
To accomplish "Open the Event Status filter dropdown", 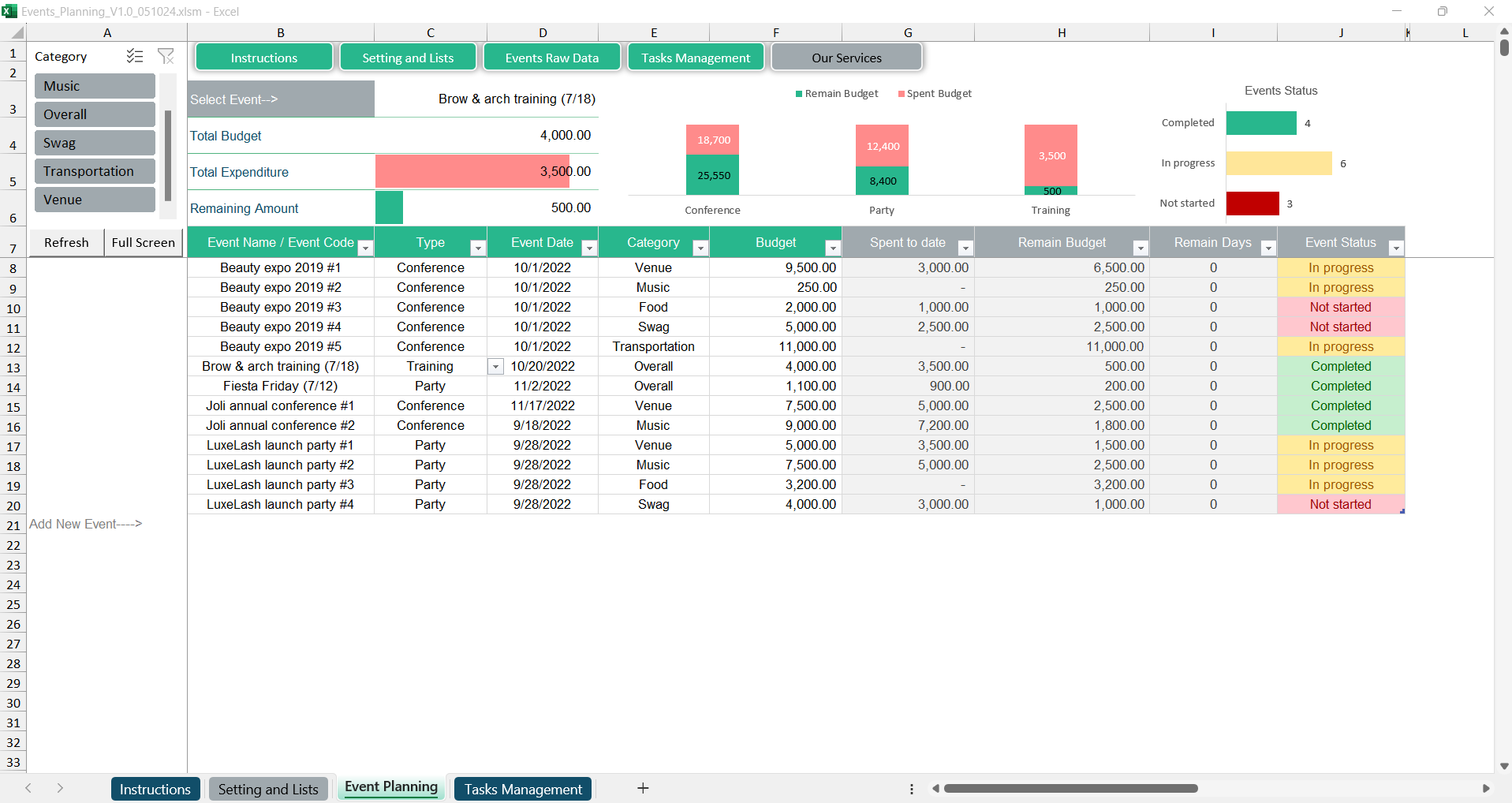I will point(1395,248).
